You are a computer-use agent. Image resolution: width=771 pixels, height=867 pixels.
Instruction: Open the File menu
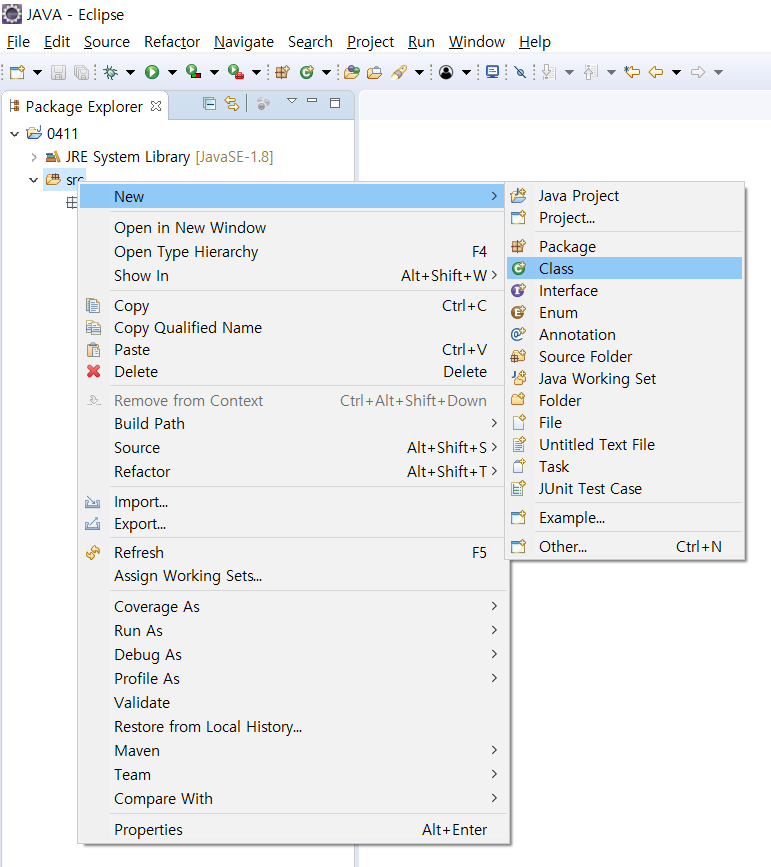tap(18, 42)
